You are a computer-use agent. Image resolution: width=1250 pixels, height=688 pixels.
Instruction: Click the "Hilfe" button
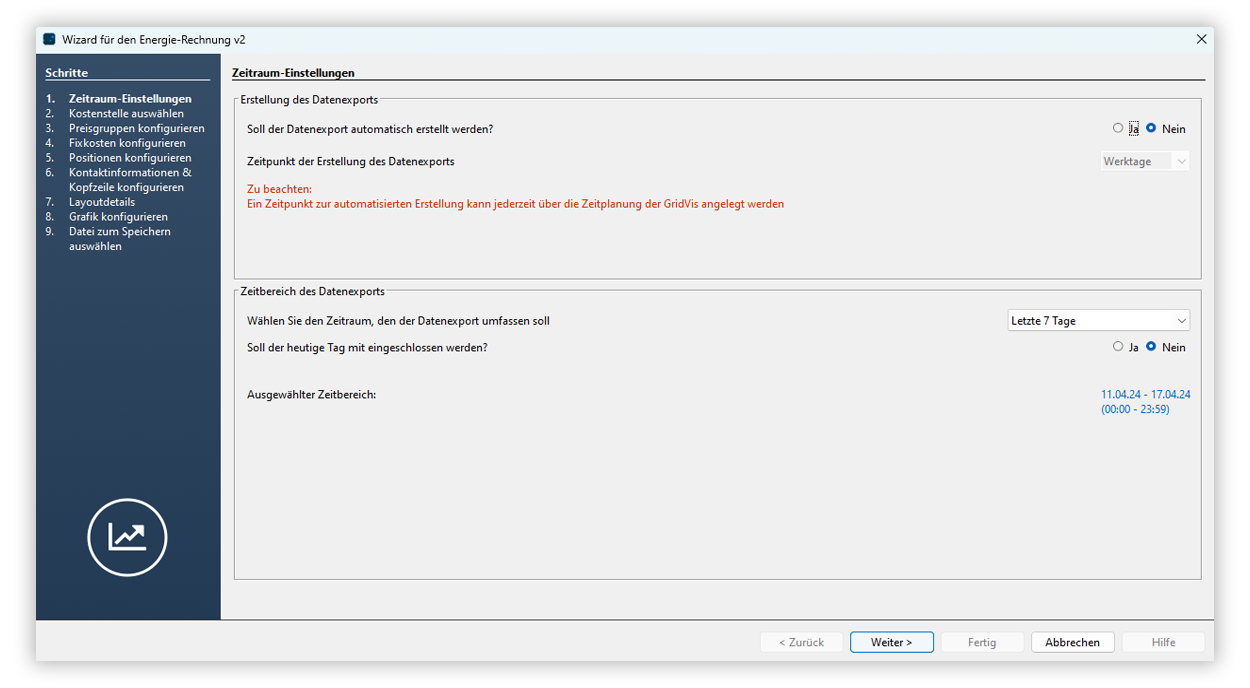[1163, 642]
